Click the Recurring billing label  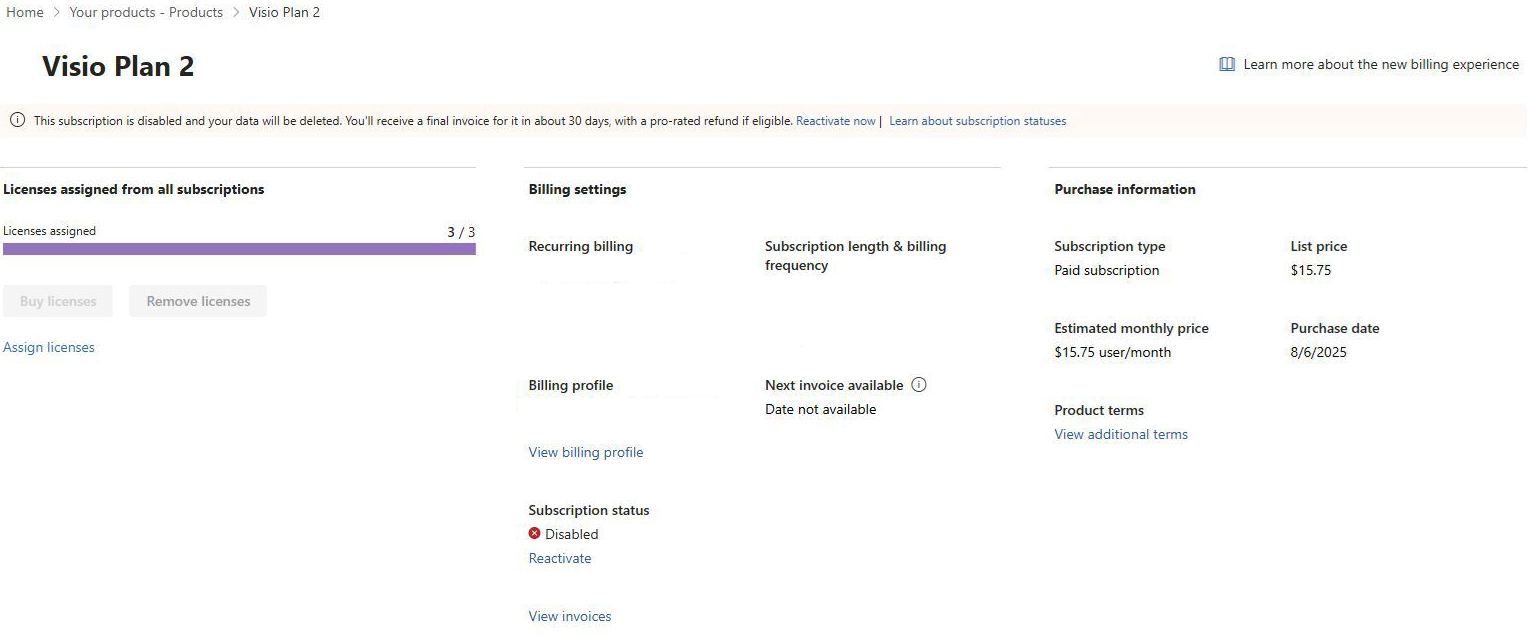tap(581, 247)
